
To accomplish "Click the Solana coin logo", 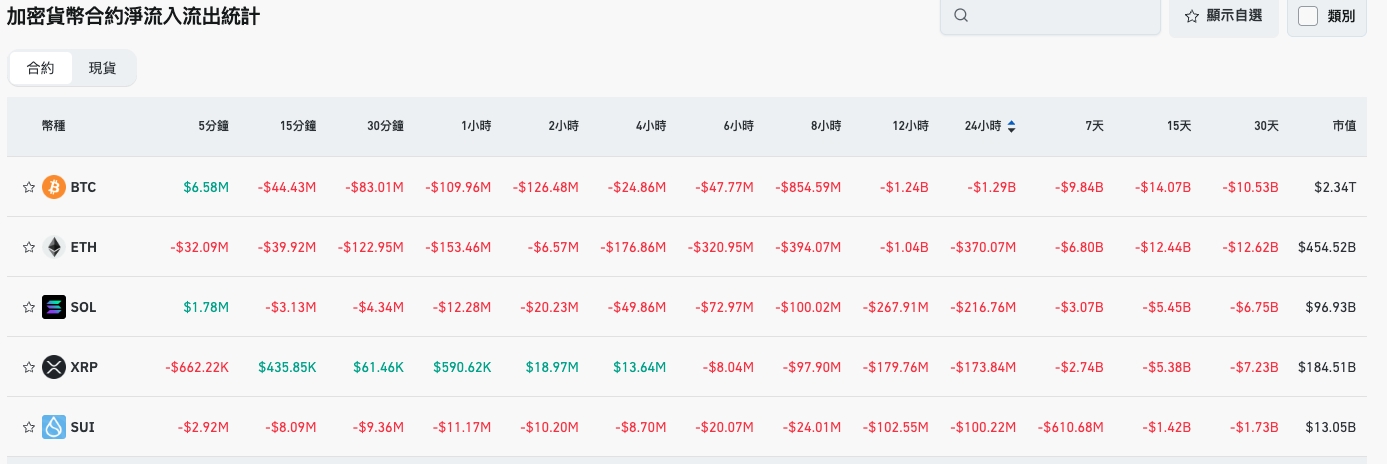I will [x=54, y=307].
